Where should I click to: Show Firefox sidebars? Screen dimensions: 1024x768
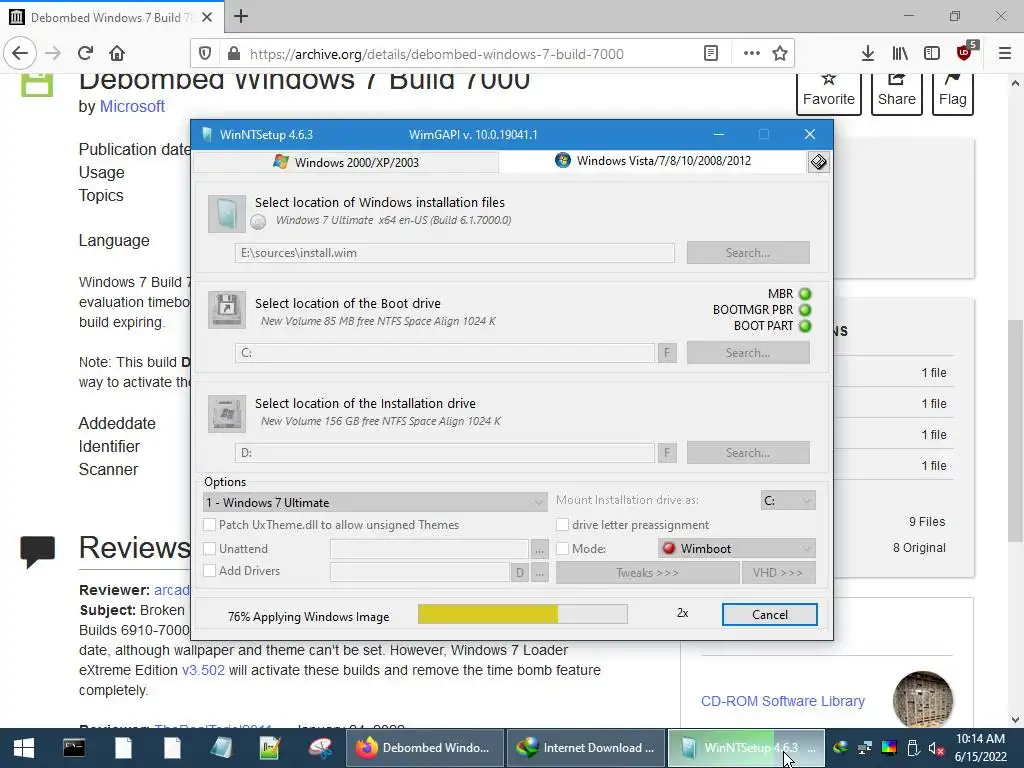click(932, 54)
